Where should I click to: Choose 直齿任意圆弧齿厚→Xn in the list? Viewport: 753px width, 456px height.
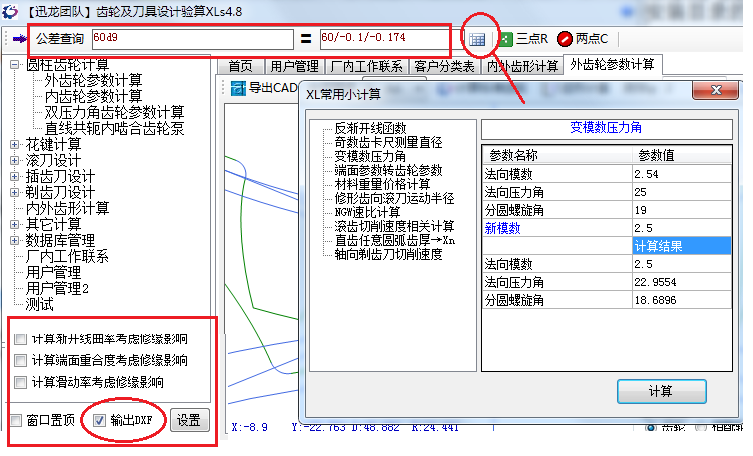point(395,240)
